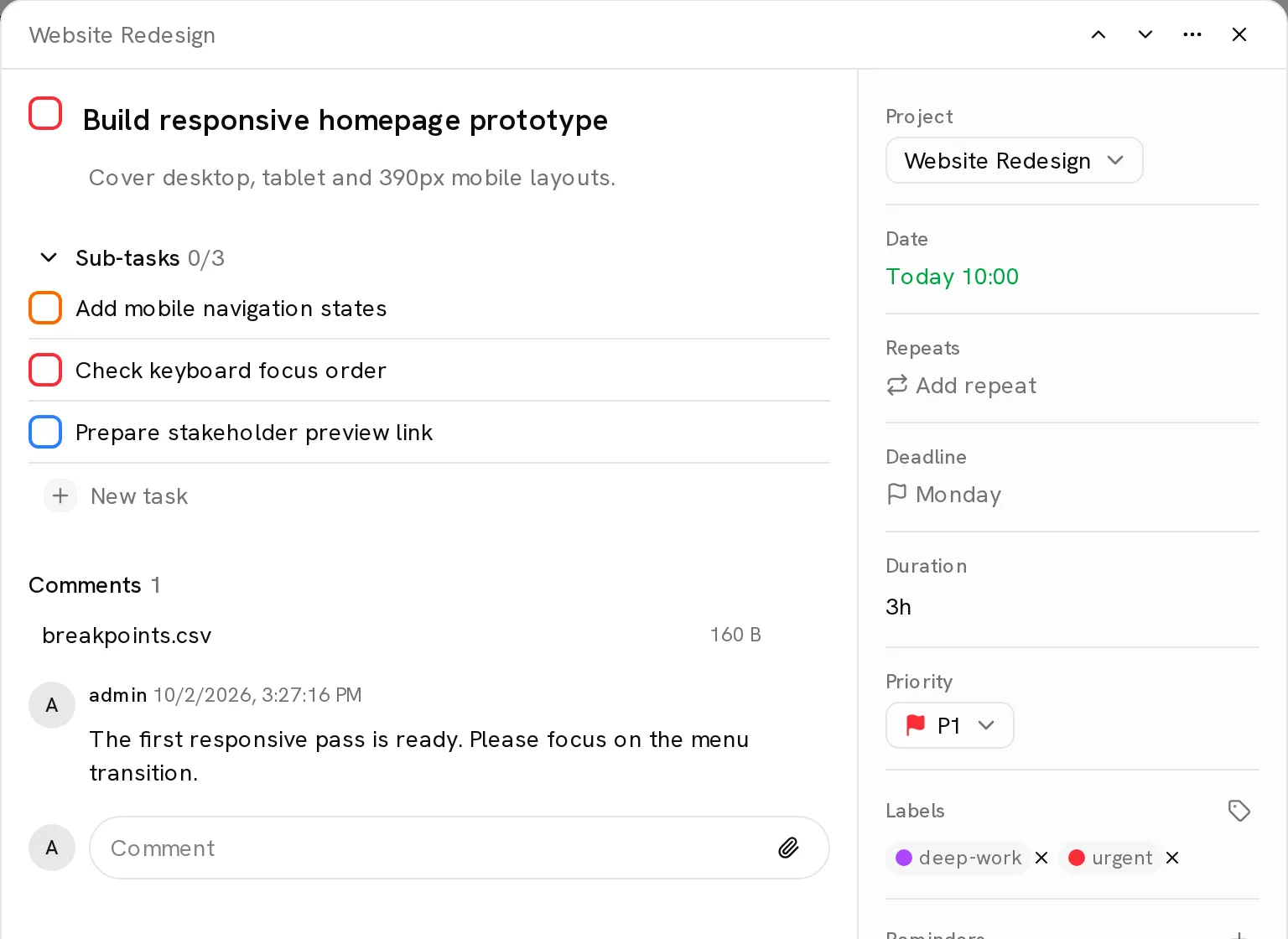Screen dimensions: 1288x939
Task: Click the purple deep-work label dot
Action: 904,858
